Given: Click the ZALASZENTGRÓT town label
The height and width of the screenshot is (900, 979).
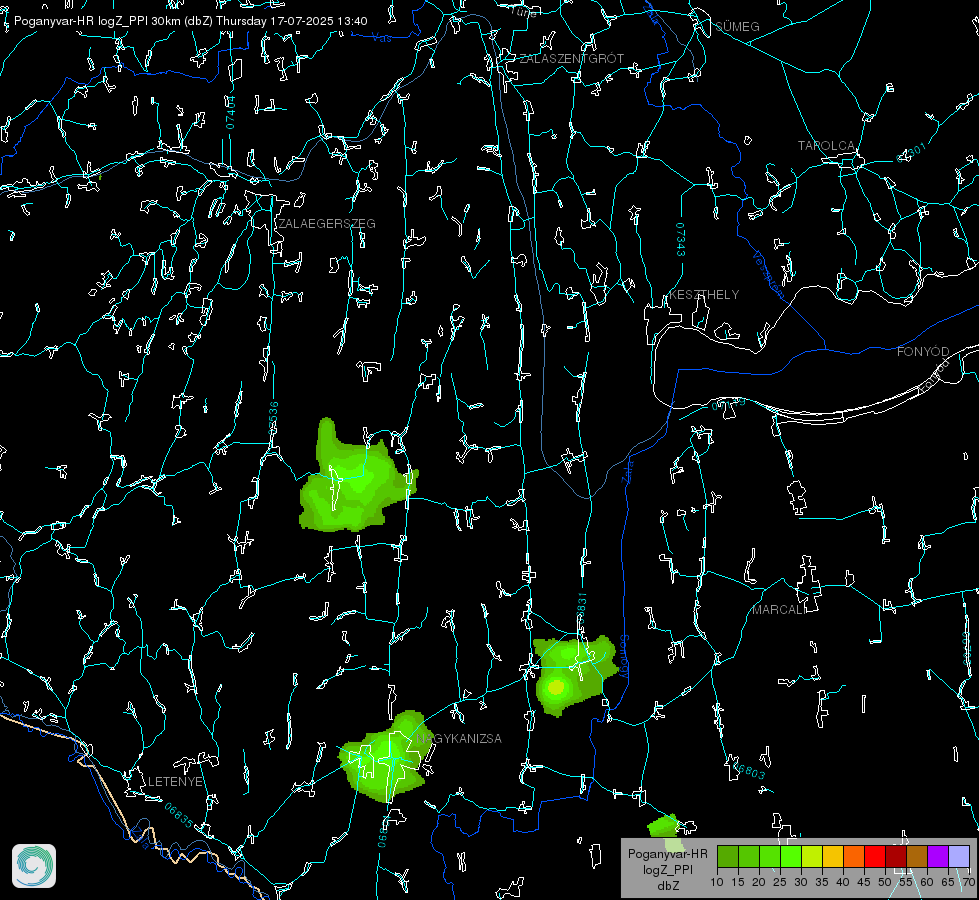Looking at the screenshot, I should coord(571,58).
